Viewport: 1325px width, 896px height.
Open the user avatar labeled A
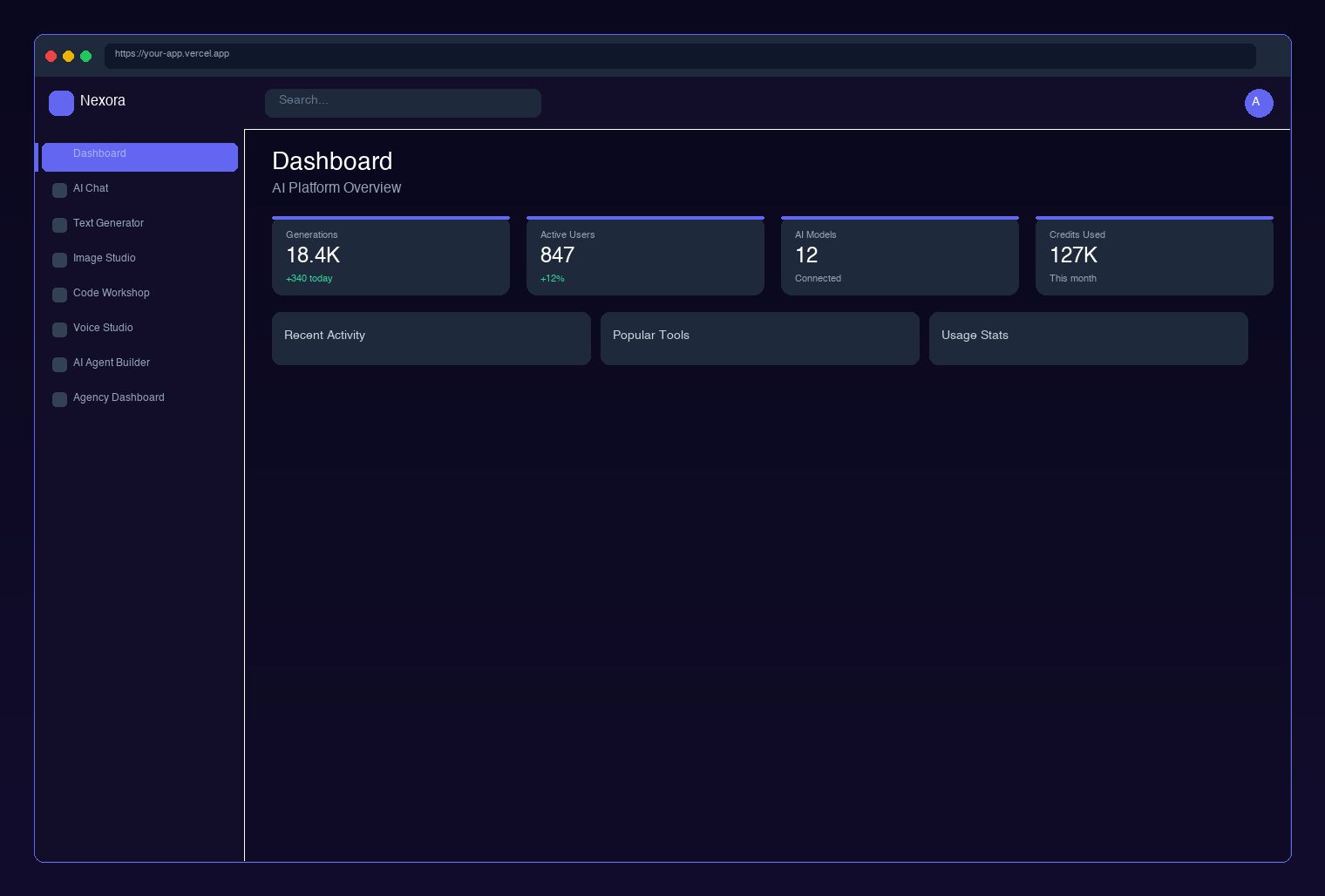pos(1258,103)
